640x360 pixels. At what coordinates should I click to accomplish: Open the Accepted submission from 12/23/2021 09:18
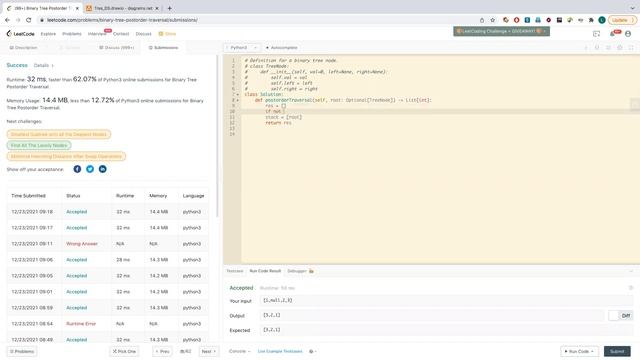pyautogui.click(x=77, y=212)
